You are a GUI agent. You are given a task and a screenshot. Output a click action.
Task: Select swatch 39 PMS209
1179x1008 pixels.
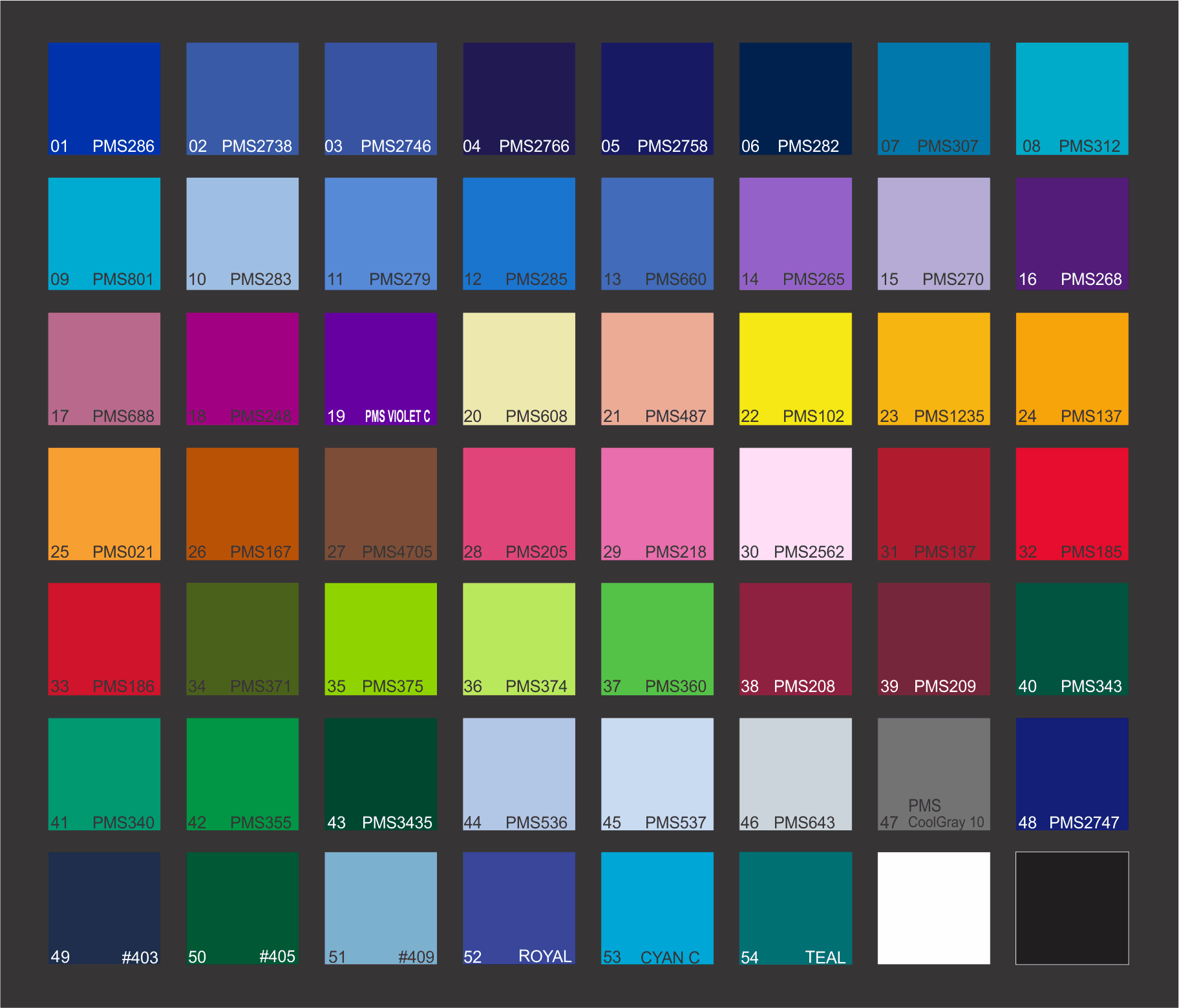pyautogui.click(x=934, y=639)
